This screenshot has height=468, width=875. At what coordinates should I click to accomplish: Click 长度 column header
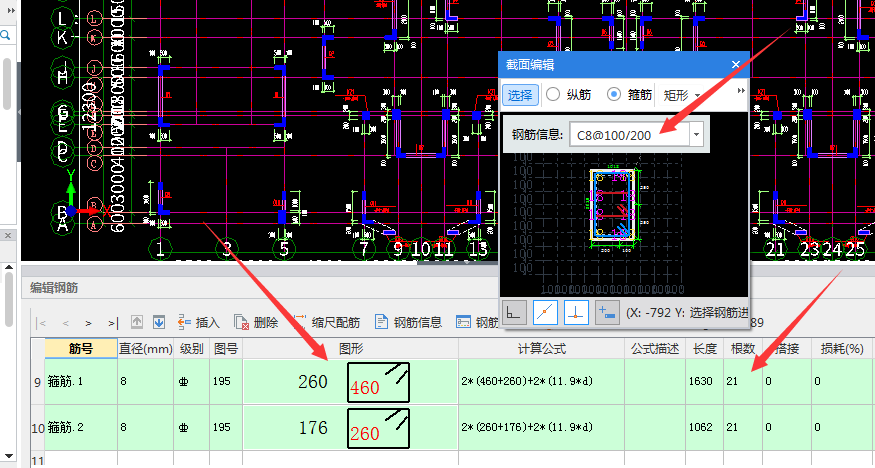pyautogui.click(x=704, y=349)
